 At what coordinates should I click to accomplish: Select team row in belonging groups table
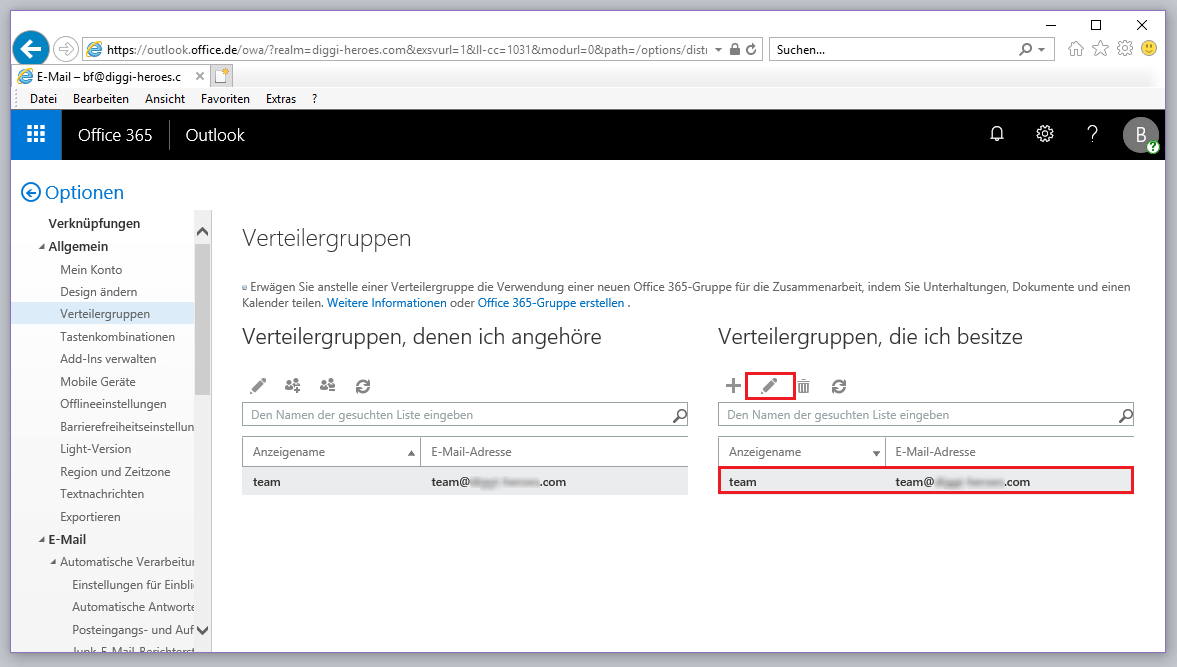point(465,482)
